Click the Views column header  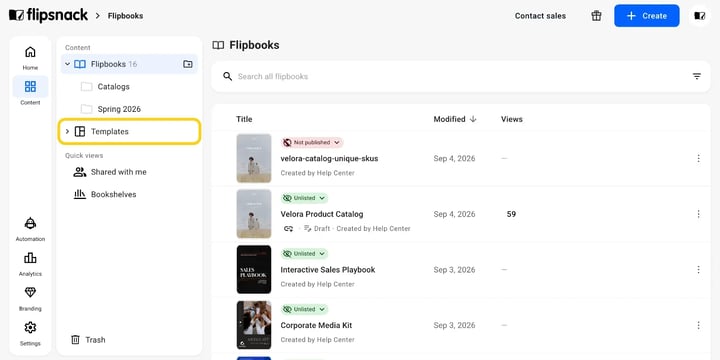coord(512,119)
